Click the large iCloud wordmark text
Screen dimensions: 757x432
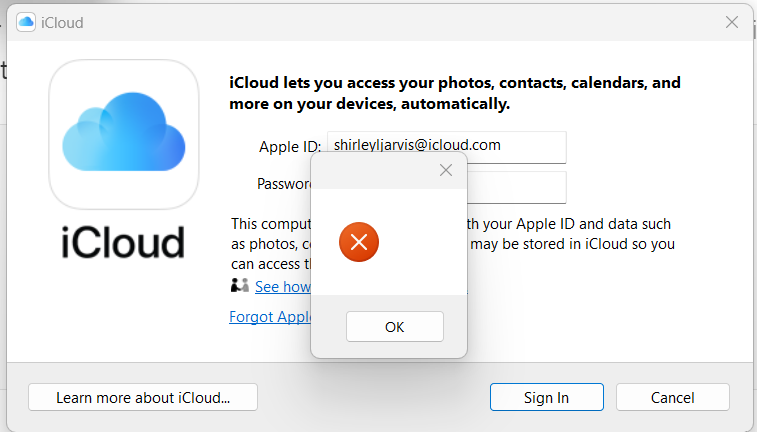click(x=124, y=243)
